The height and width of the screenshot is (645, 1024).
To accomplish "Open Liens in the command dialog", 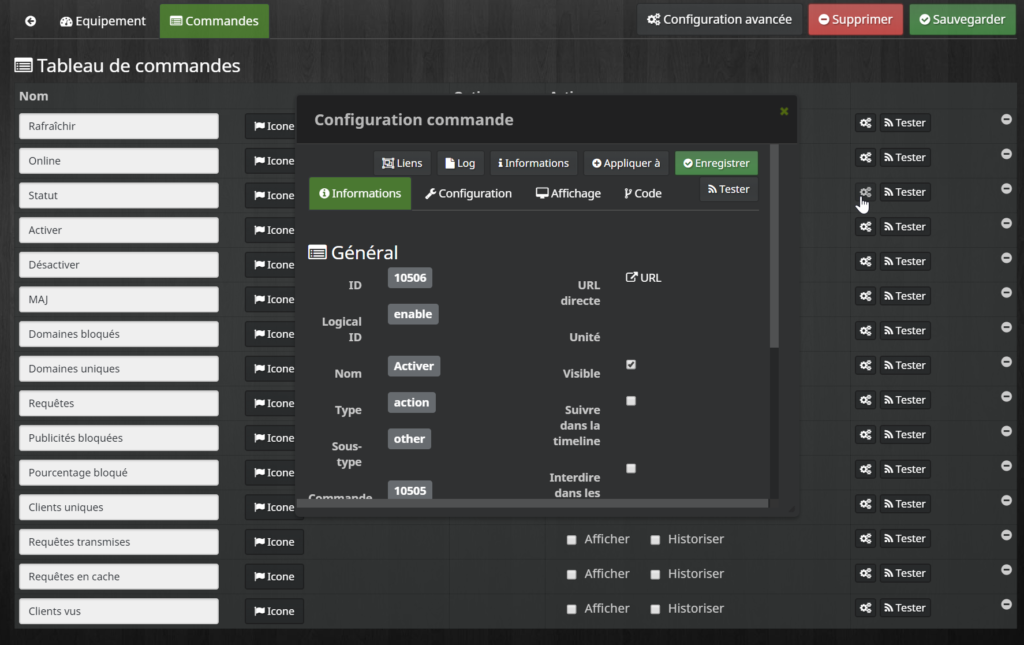I will pos(402,163).
